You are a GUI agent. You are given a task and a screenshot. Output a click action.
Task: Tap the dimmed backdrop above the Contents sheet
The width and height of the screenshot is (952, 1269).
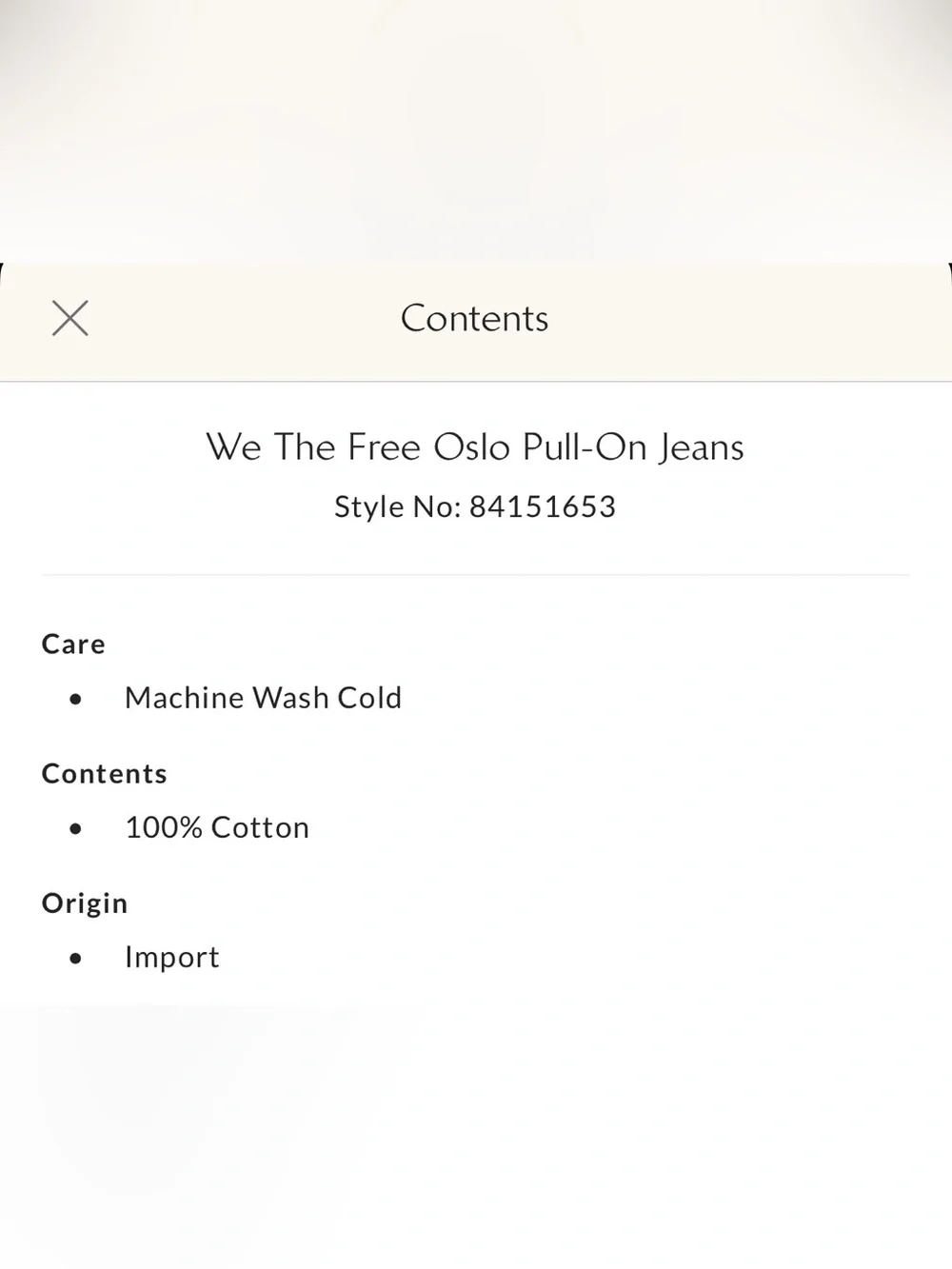pyautogui.click(x=476, y=130)
